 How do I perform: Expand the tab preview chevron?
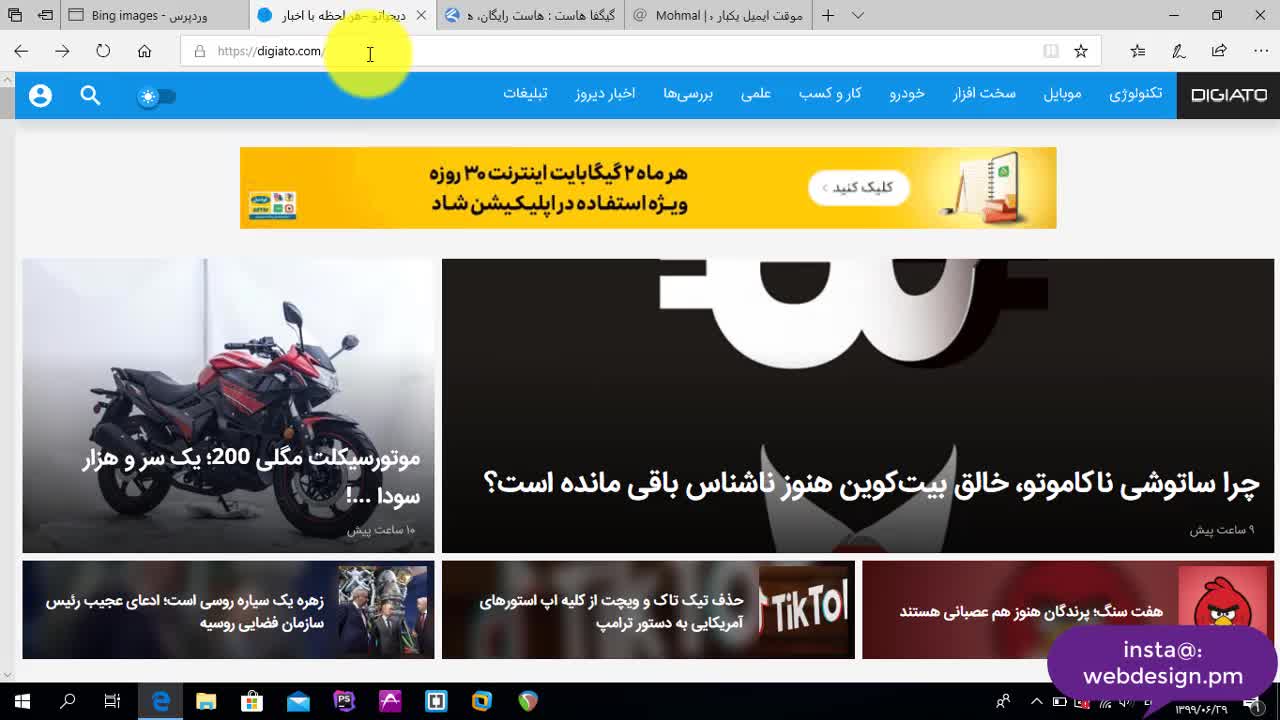[857, 15]
